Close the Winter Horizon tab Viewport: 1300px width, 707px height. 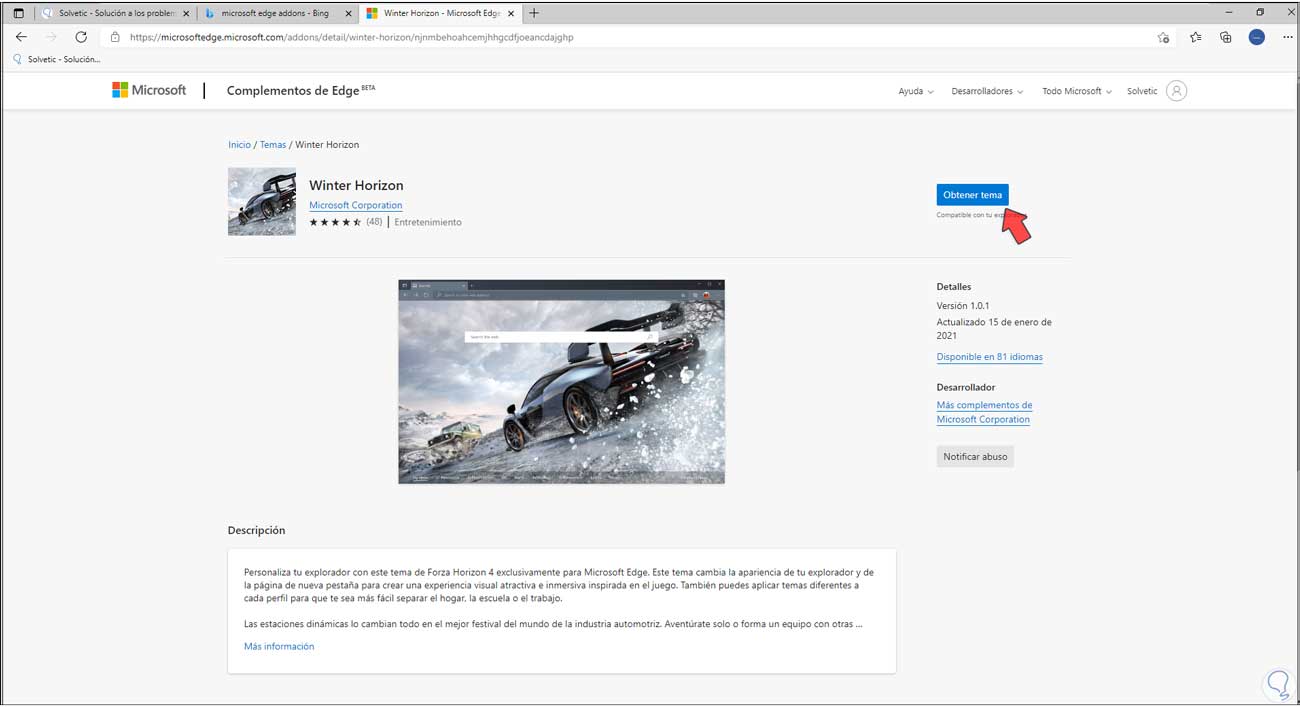(512, 13)
